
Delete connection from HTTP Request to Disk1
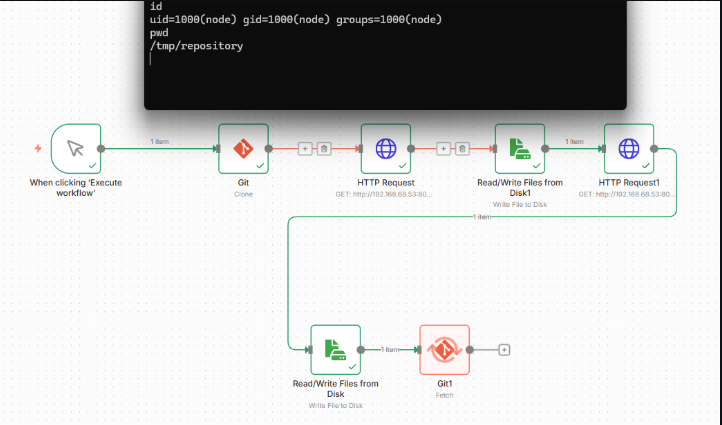pyautogui.click(x=462, y=149)
